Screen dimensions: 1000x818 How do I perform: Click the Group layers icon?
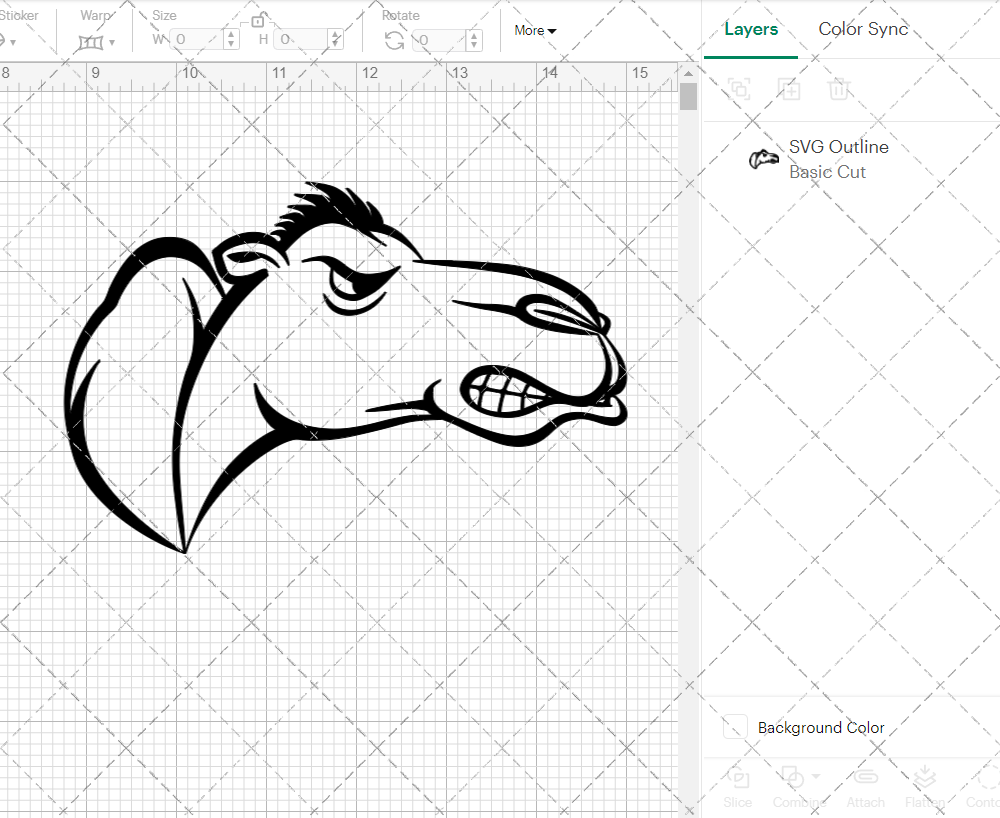738,89
